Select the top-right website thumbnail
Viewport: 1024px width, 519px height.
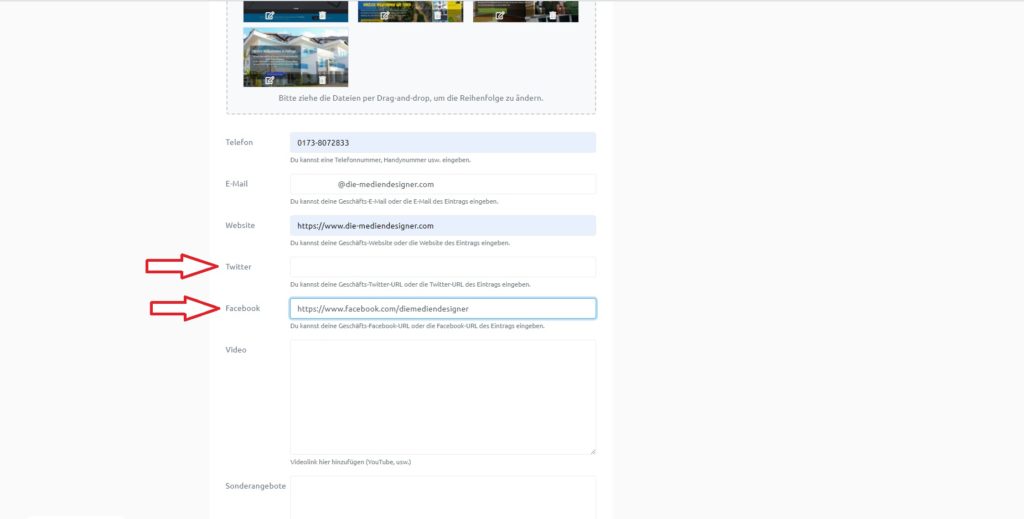tap(525, 6)
